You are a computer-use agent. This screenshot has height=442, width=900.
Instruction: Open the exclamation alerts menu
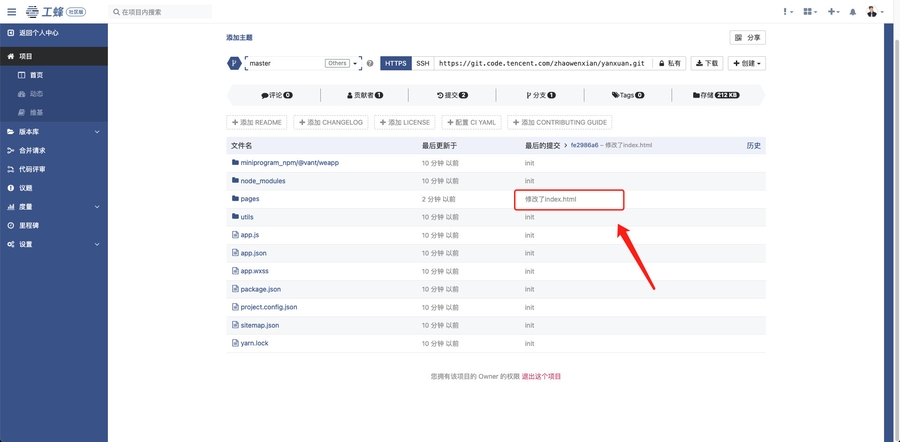click(x=789, y=12)
